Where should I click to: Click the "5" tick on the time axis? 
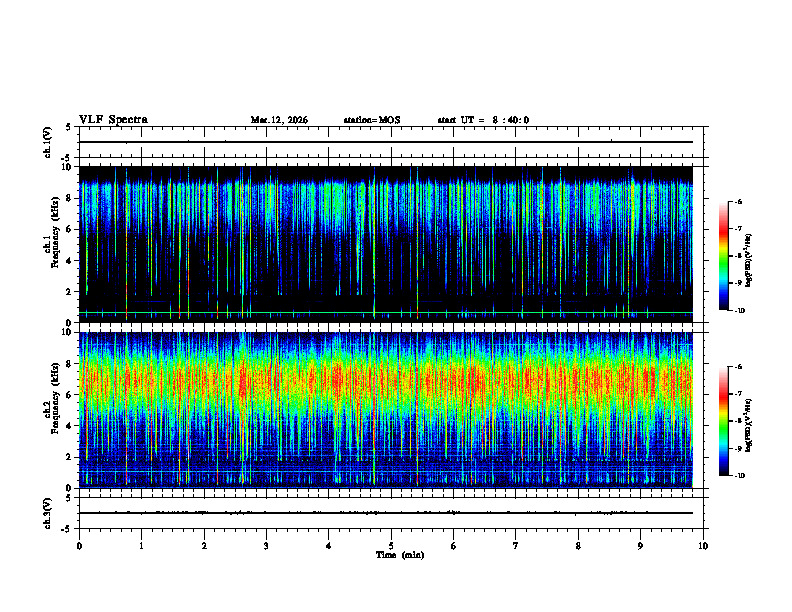tap(391, 546)
